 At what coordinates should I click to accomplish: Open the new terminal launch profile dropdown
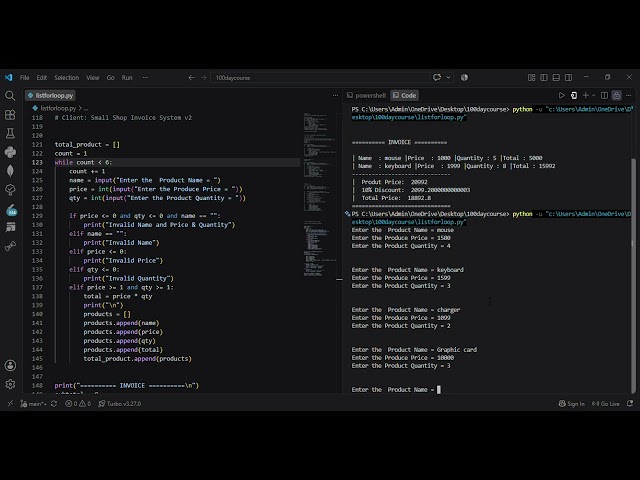click(594, 96)
